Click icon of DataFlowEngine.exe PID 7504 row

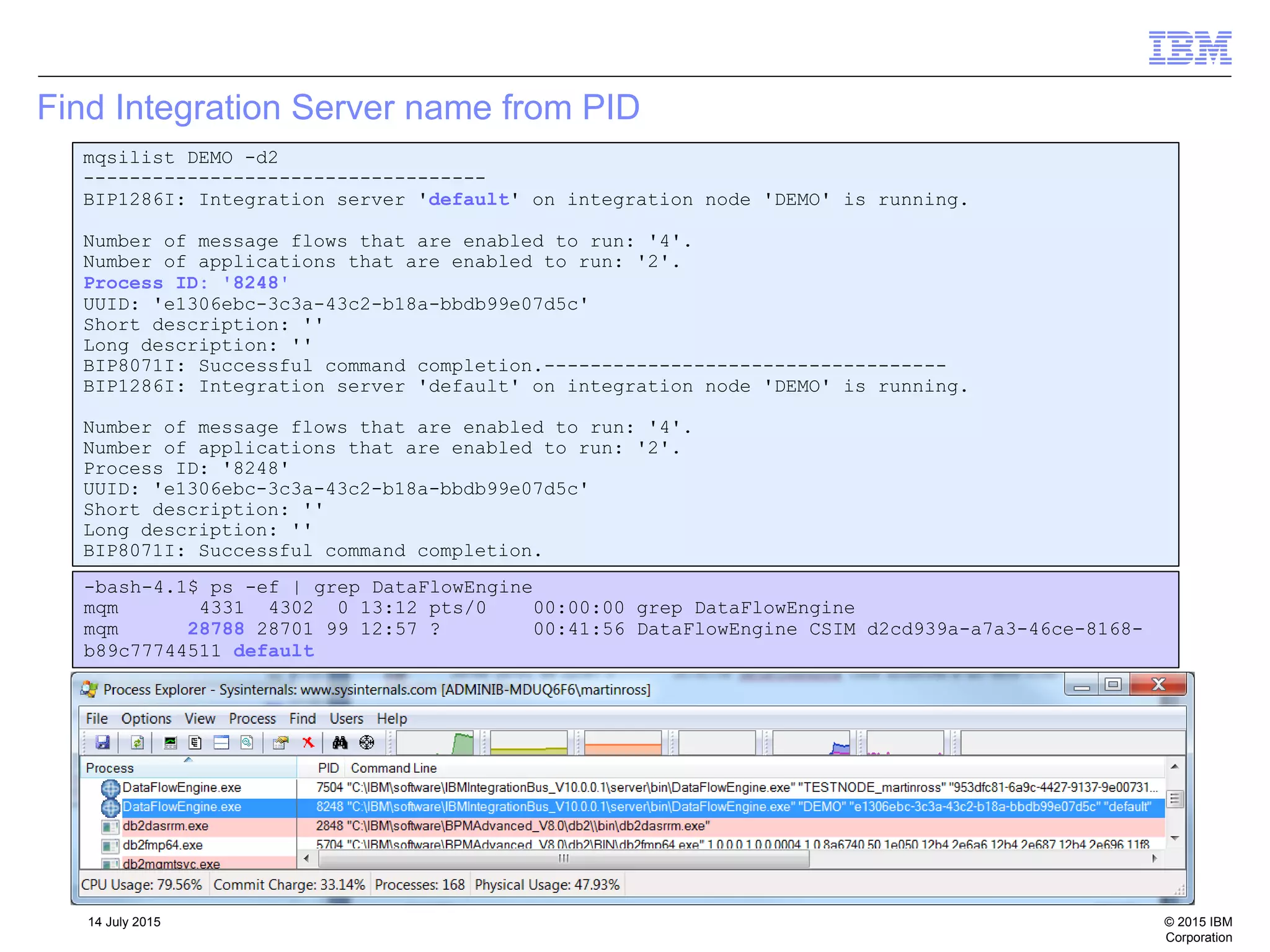click(x=110, y=788)
